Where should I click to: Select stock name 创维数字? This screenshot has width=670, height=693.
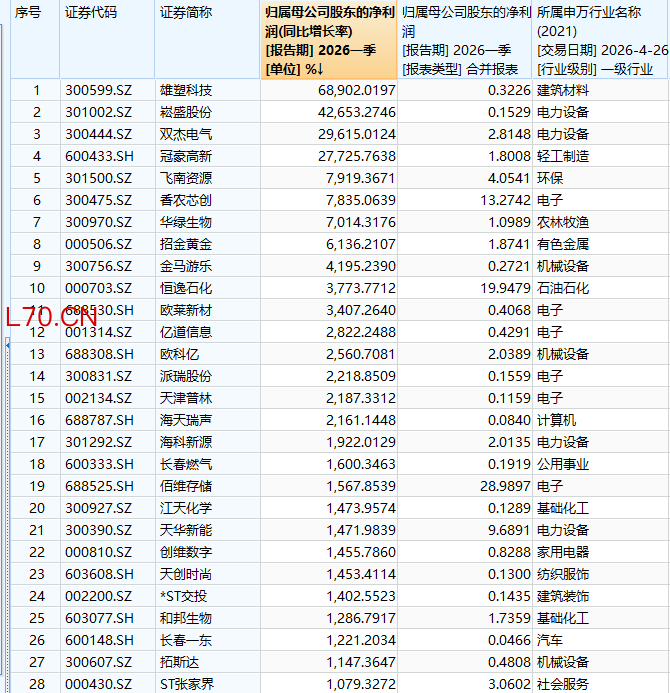click(x=186, y=552)
